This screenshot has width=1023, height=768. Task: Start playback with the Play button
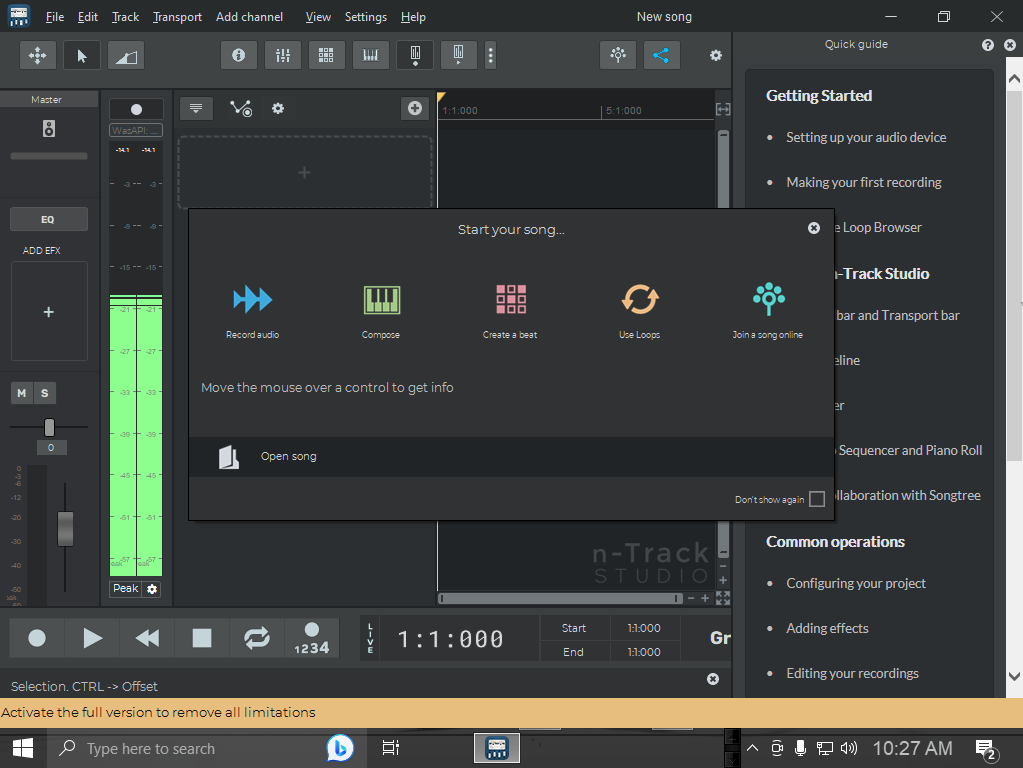tap(93, 638)
